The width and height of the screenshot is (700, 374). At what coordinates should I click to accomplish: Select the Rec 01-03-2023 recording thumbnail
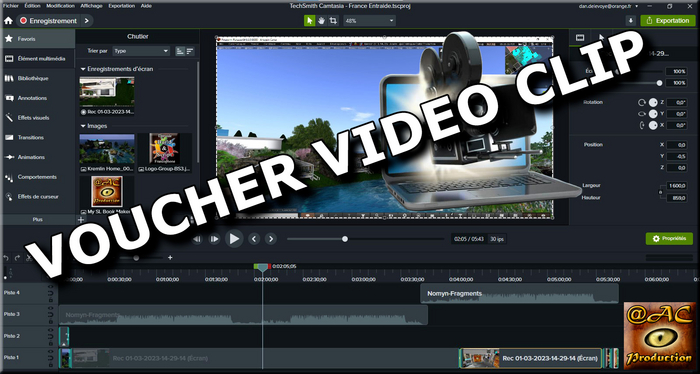(107, 92)
